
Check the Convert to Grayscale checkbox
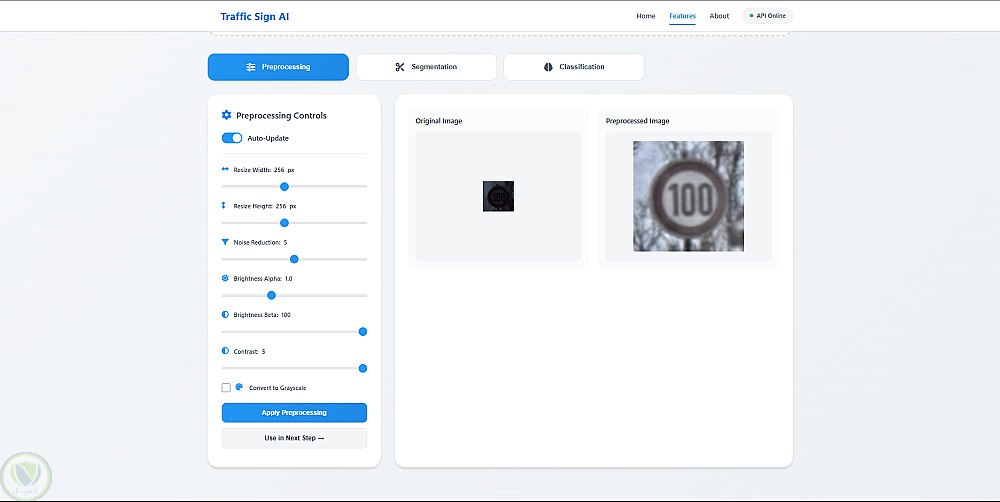click(226, 388)
